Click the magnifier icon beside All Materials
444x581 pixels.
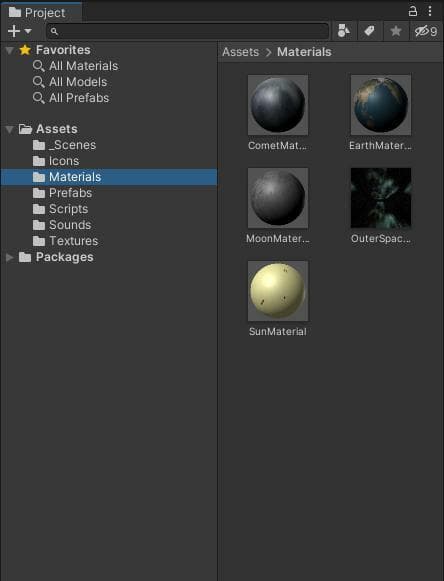pyautogui.click(x=39, y=66)
